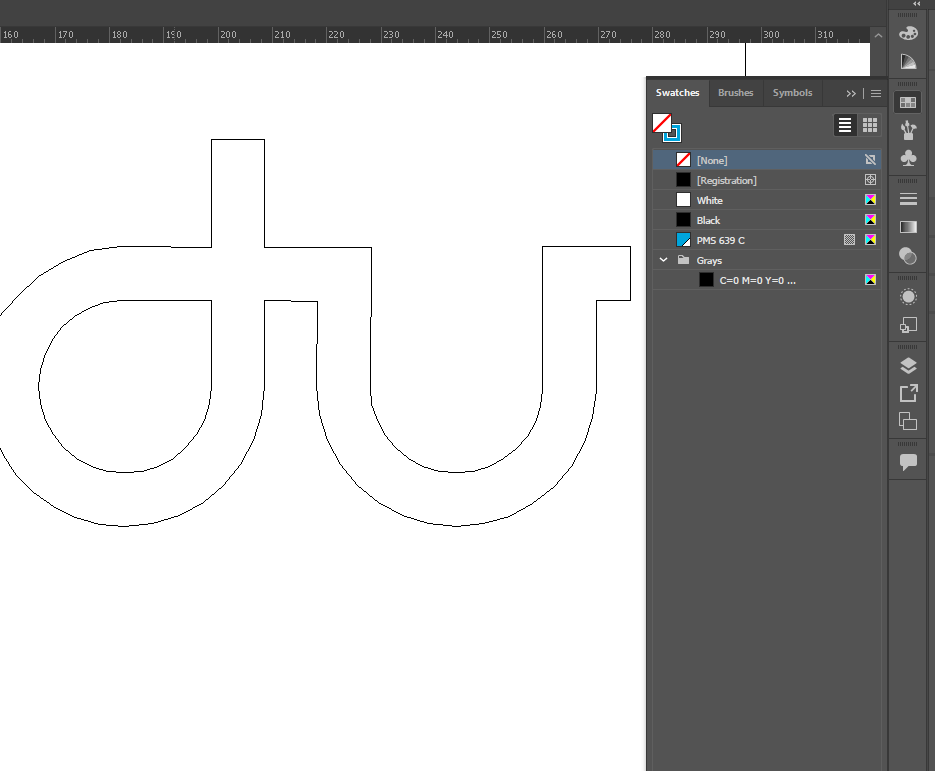This screenshot has width=935, height=771.
Task: Open the Gradient panel dock icon
Action: (x=908, y=227)
